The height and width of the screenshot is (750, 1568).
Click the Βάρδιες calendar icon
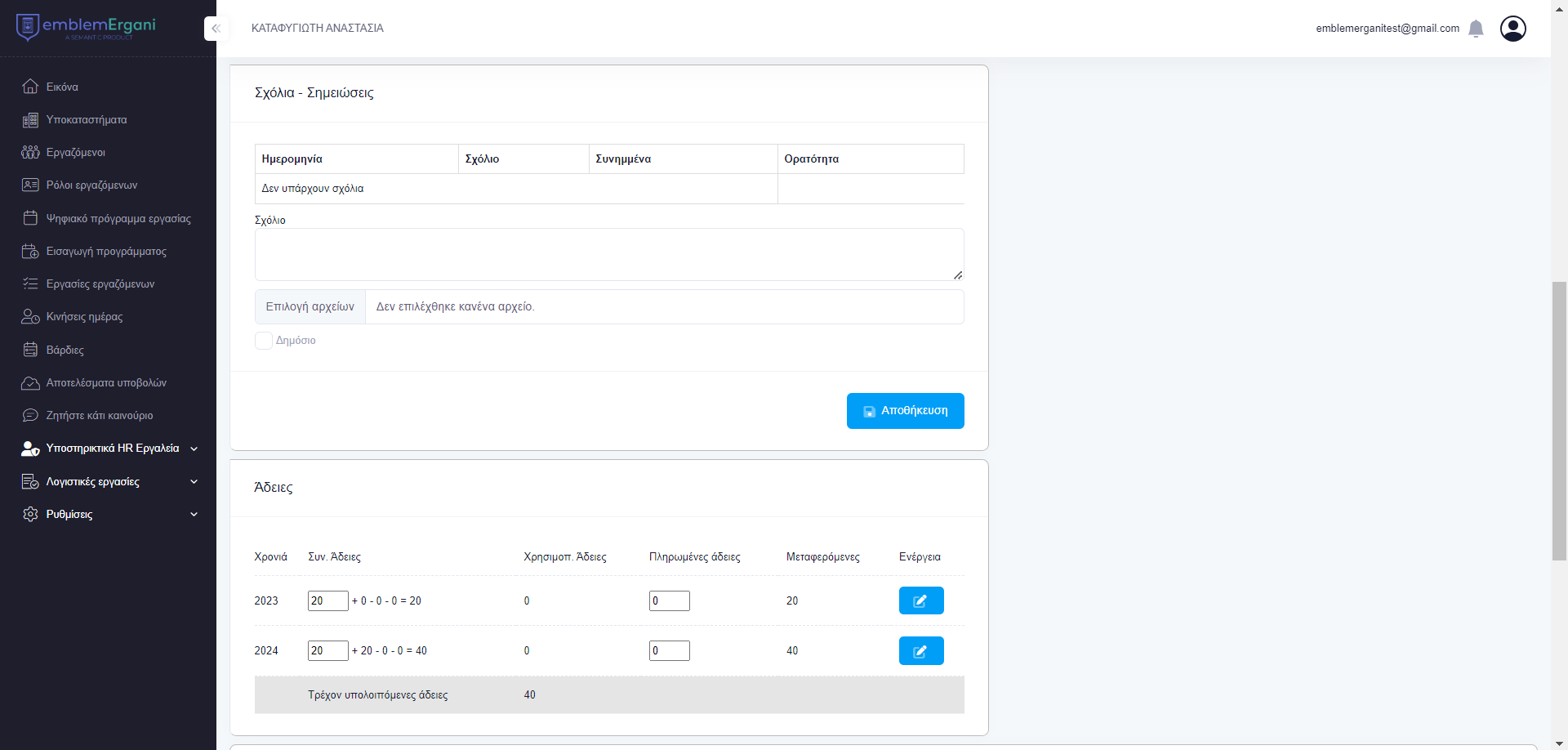[30, 350]
